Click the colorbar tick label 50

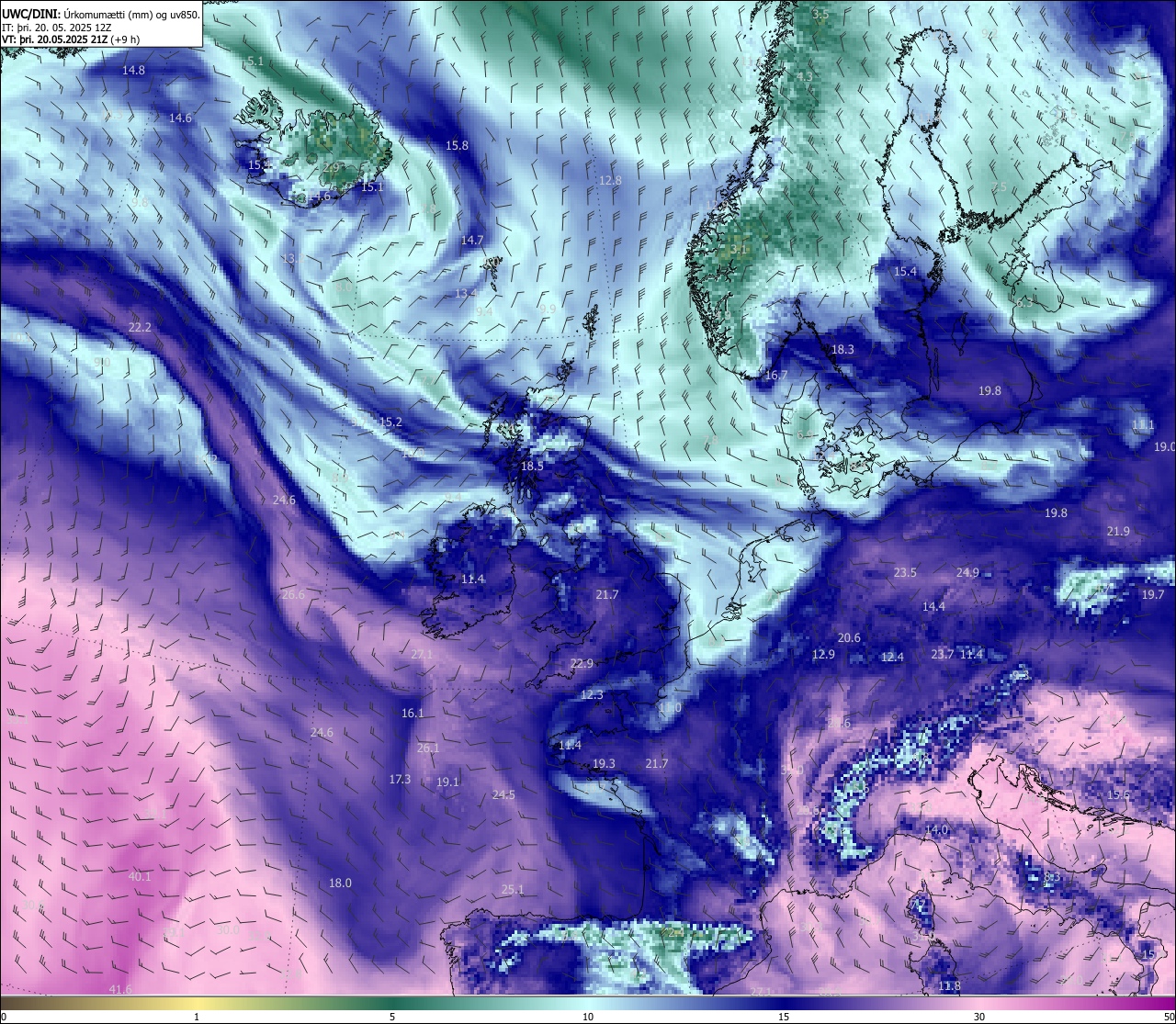coord(1168,1017)
